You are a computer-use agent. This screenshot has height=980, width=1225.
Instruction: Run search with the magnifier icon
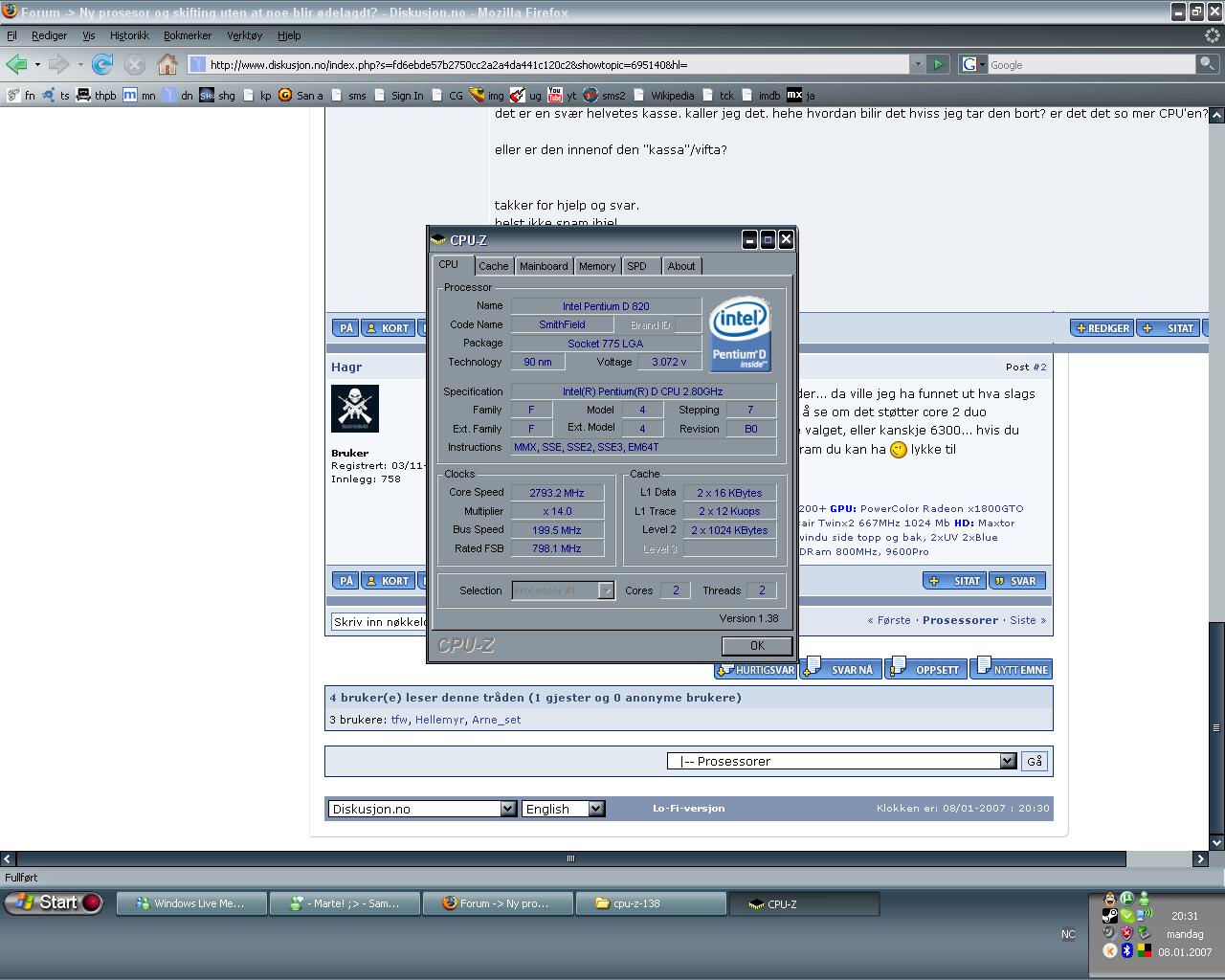pos(1208,64)
